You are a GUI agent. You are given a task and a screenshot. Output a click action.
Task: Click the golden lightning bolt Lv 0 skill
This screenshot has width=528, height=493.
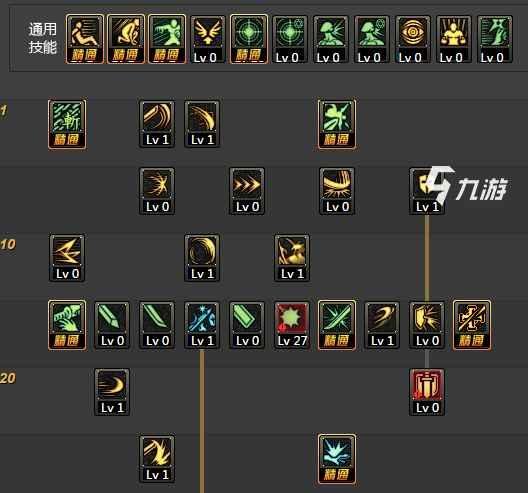point(67,258)
